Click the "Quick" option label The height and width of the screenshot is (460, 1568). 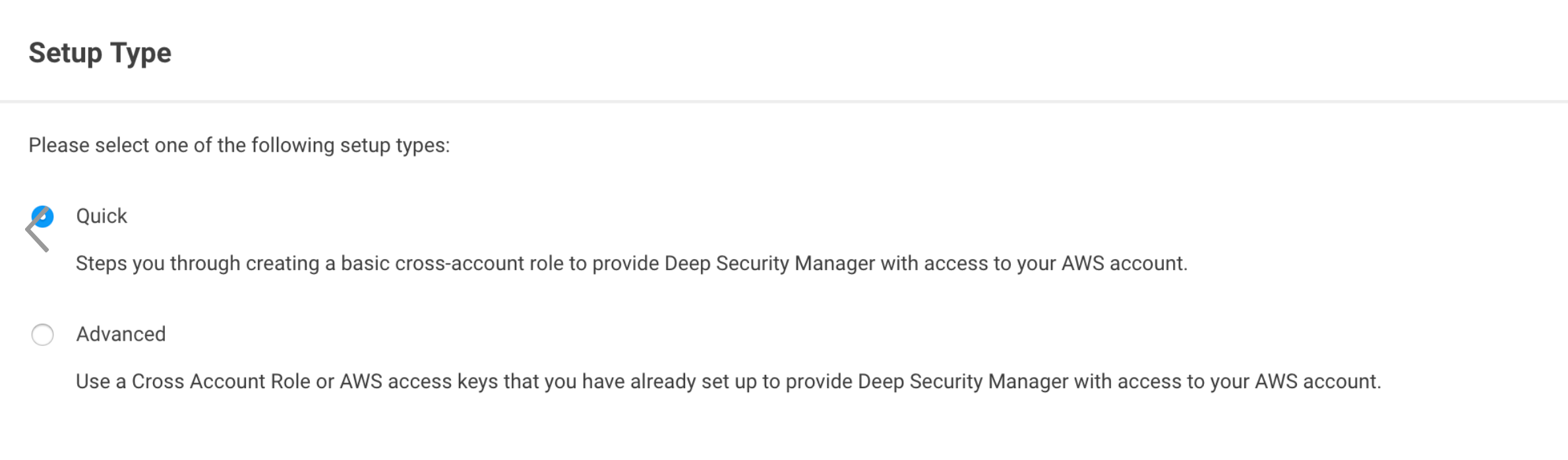[x=102, y=216]
